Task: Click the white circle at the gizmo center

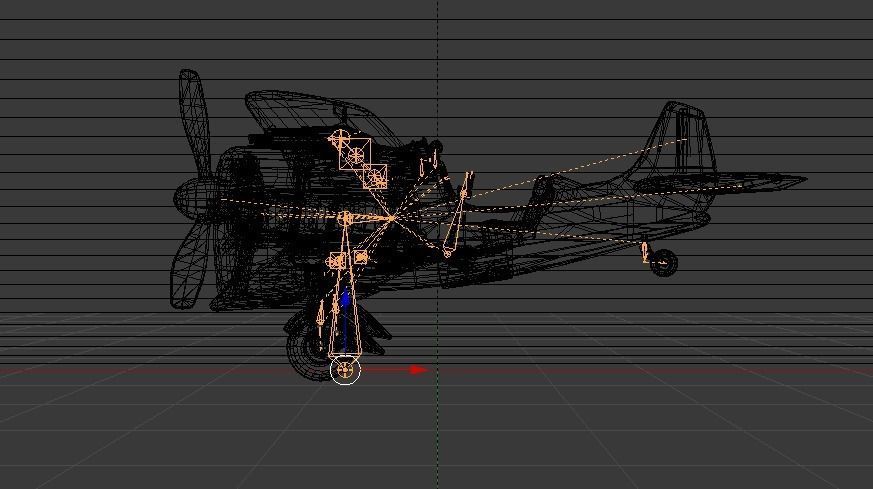Action: pyautogui.click(x=345, y=370)
